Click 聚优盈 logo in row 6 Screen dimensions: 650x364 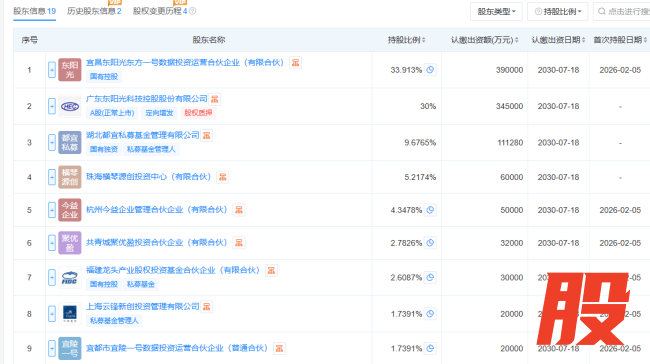[70, 243]
